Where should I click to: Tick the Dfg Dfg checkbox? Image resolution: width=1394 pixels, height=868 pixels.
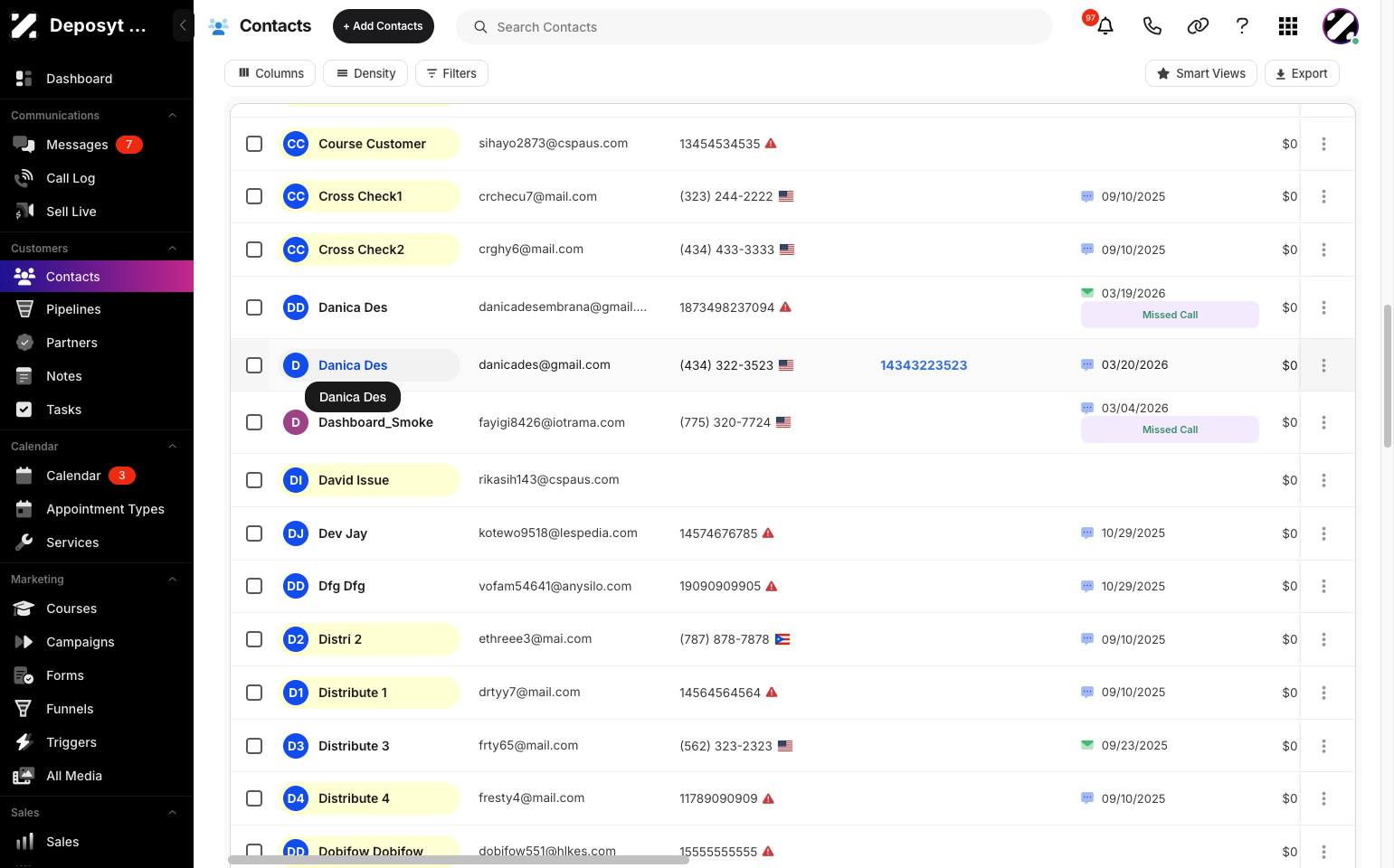(x=254, y=586)
